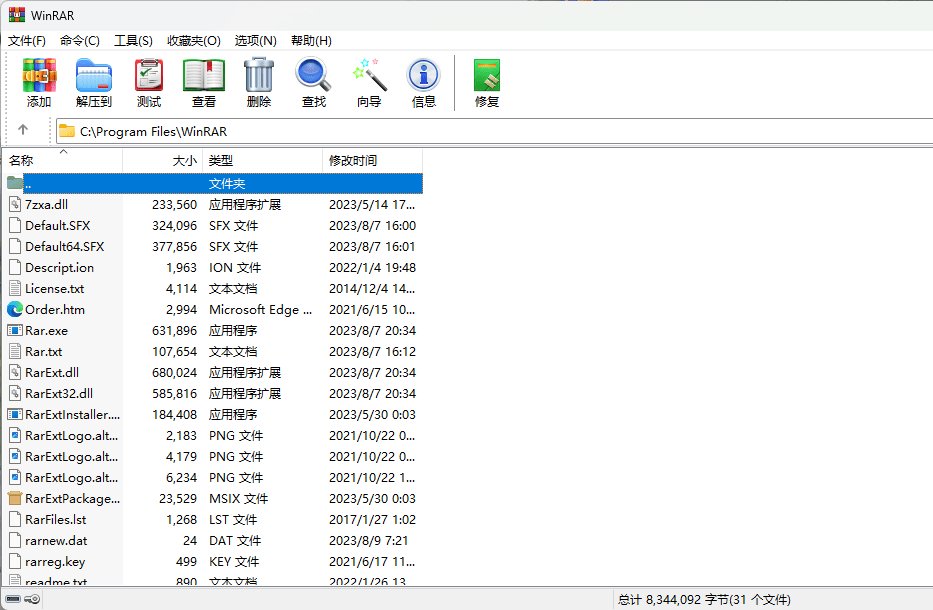Image resolution: width=933 pixels, height=610 pixels.
Task: Click the Add (添加) toolbar icon
Action: click(x=39, y=75)
